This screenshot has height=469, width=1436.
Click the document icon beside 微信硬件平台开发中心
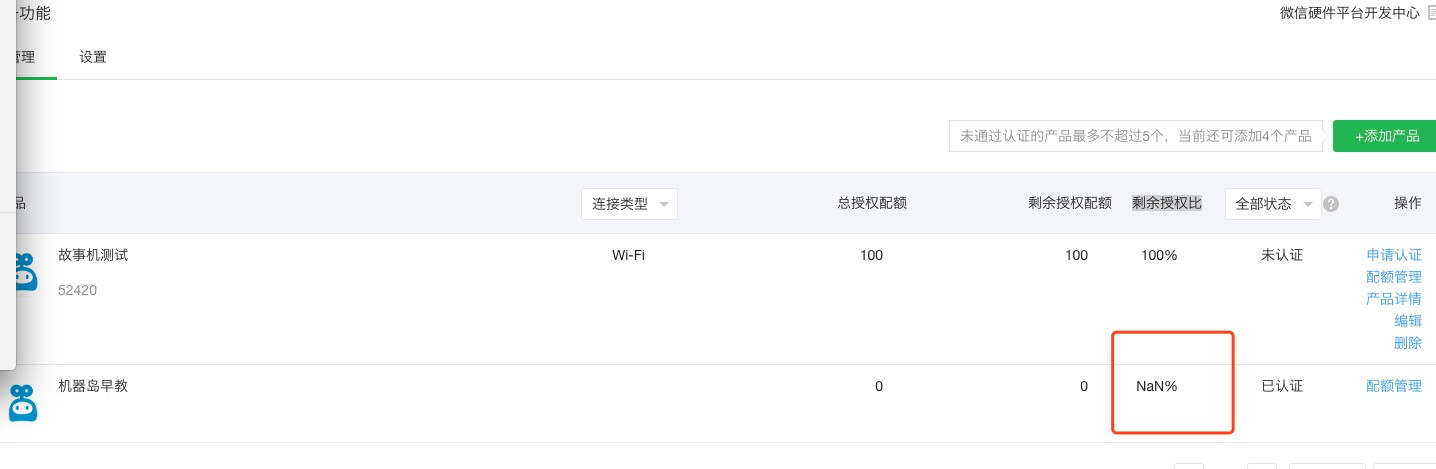point(1430,13)
